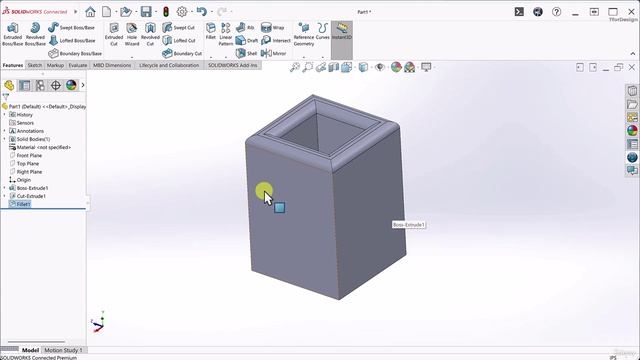Start an Extruded Cut

point(114,34)
